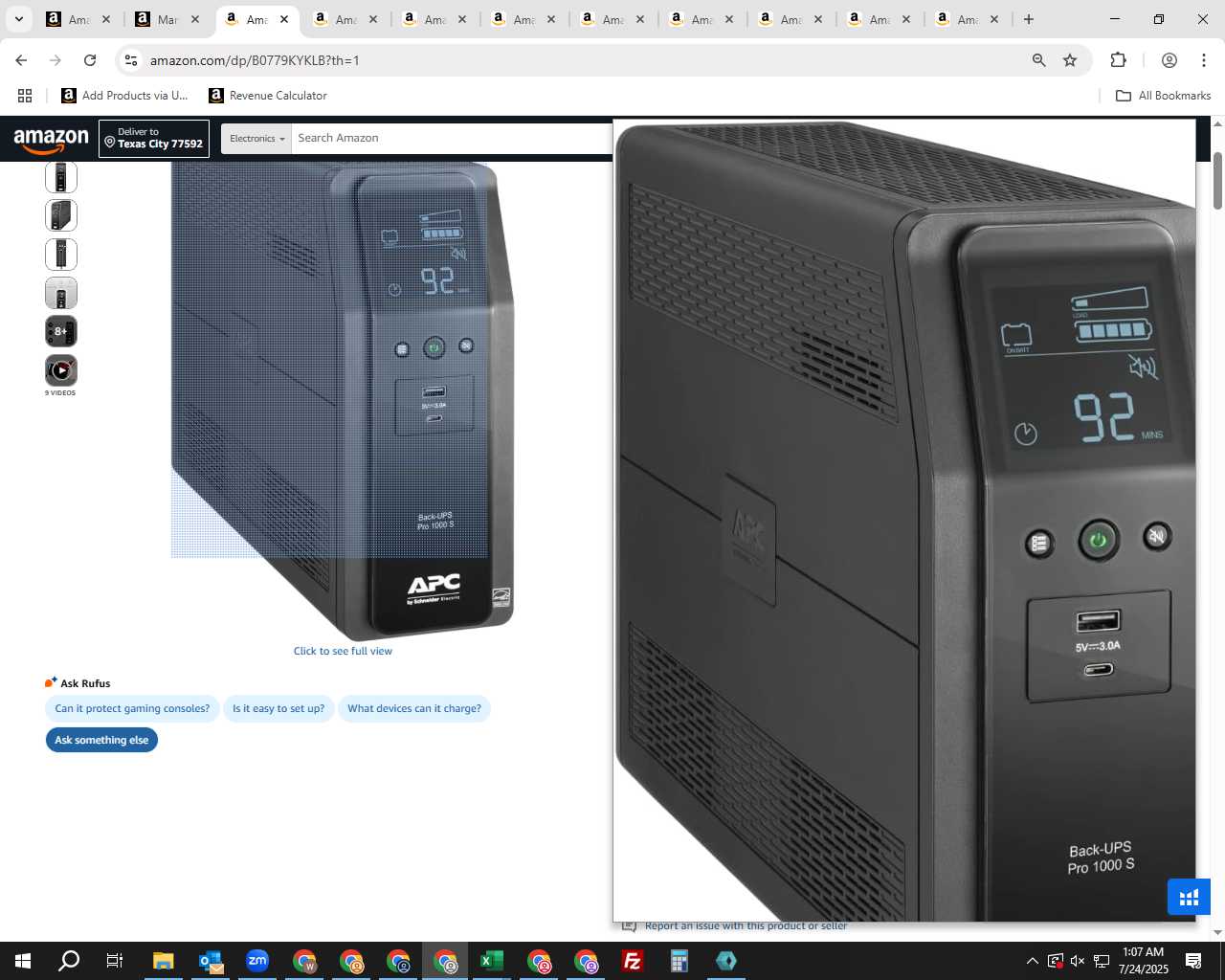The image size is (1225, 980).
Task: Ask Rufus 'What devices can it charge?'
Action: click(414, 708)
